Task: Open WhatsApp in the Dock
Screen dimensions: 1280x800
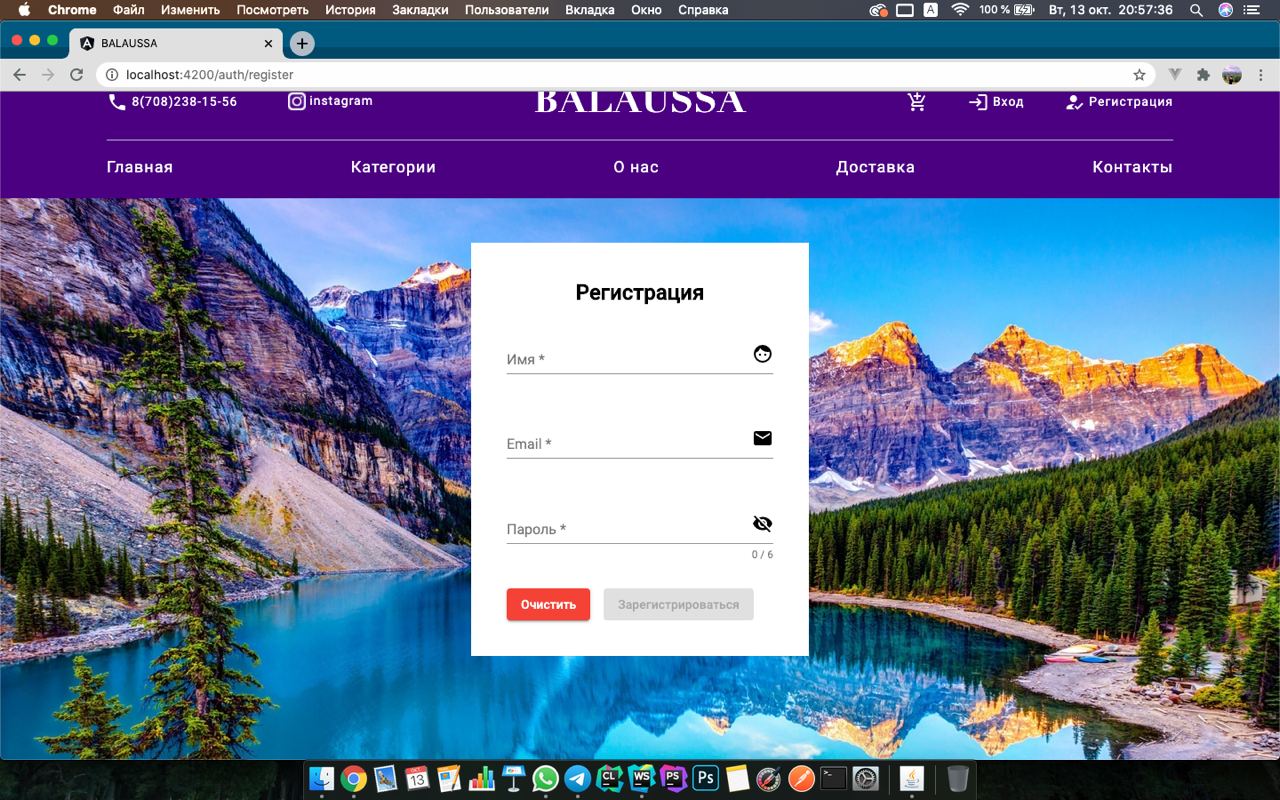Action: coord(545,778)
